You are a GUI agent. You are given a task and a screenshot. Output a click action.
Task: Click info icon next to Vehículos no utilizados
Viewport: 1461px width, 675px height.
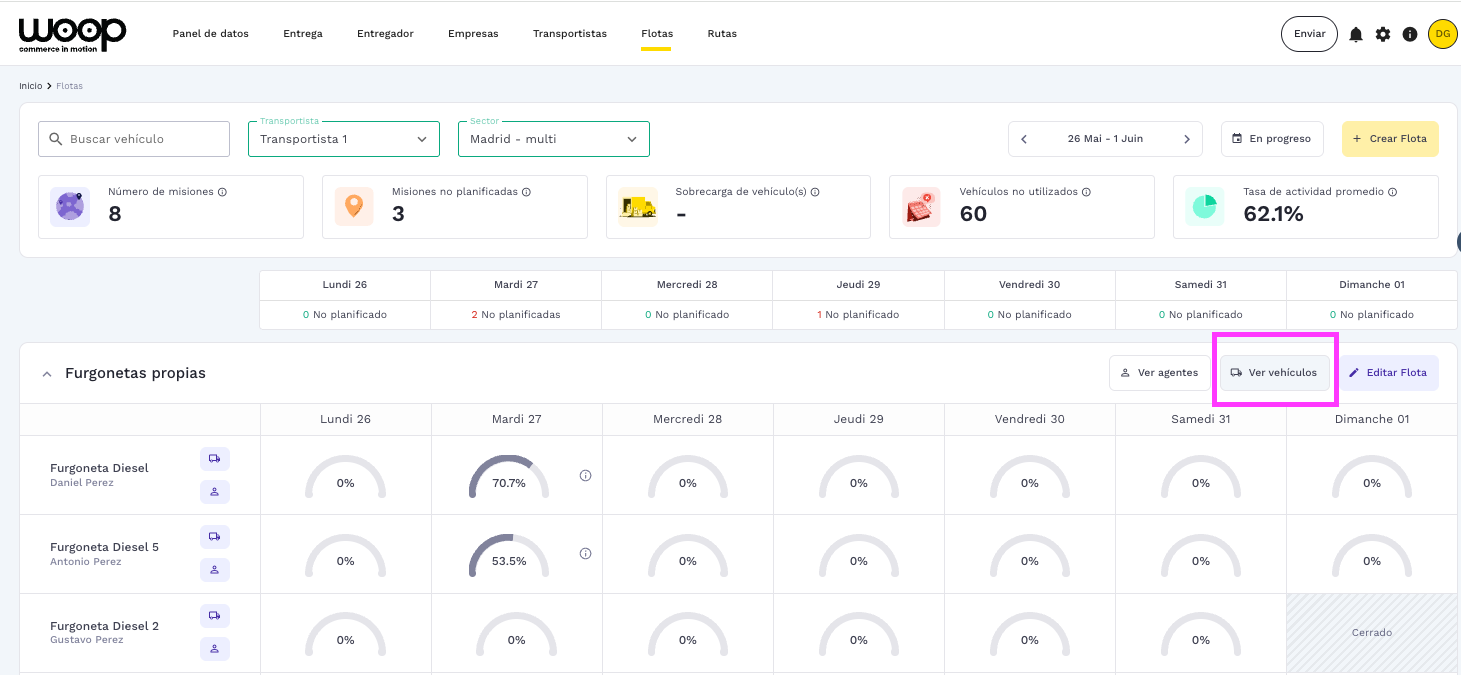(1086, 192)
